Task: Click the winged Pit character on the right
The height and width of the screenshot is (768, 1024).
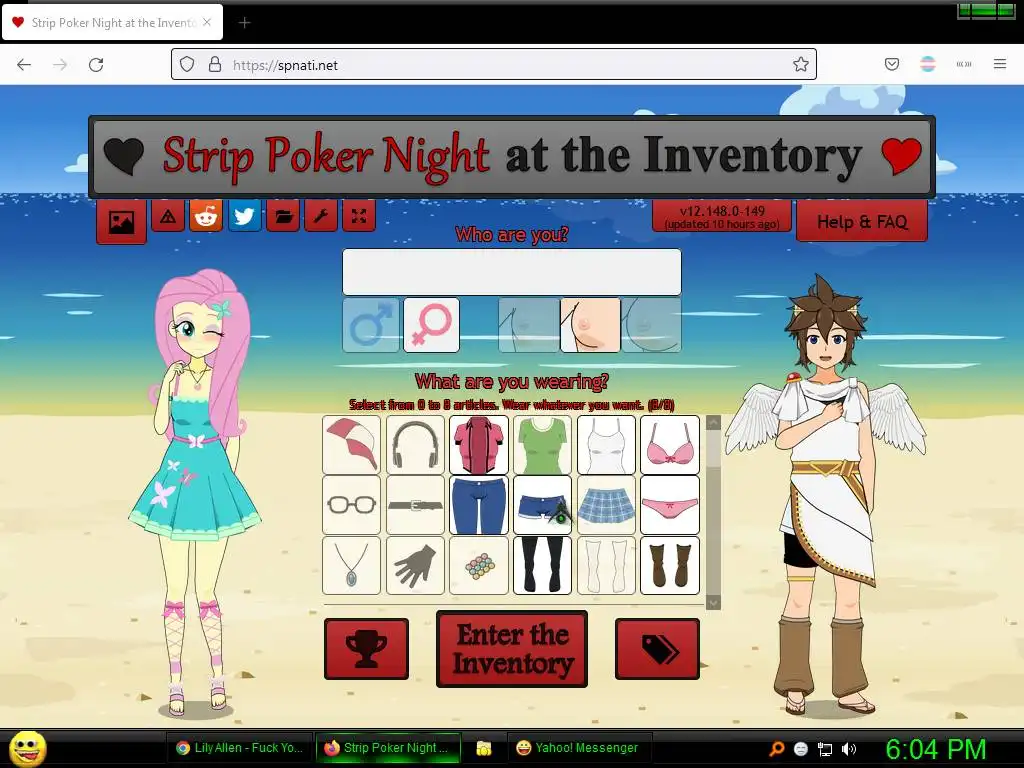Action: point(826,496)
